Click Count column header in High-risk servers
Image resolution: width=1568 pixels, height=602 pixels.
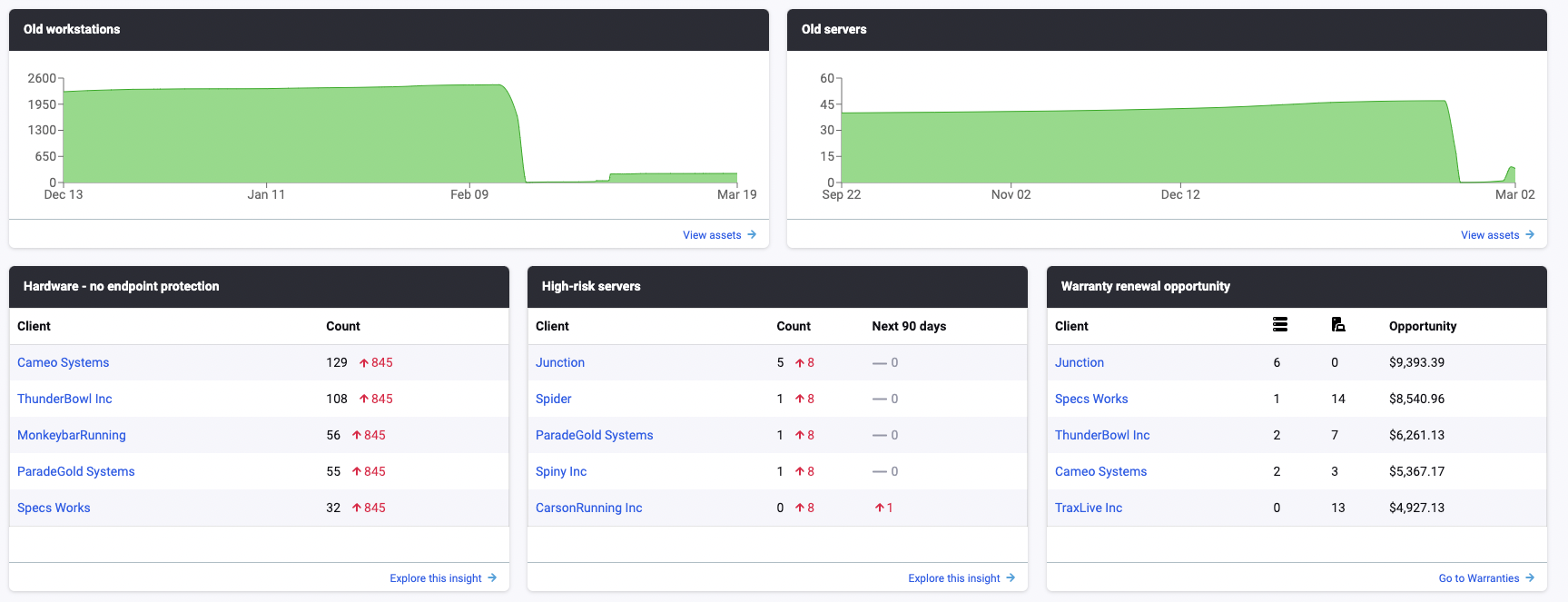pos(794,326)
